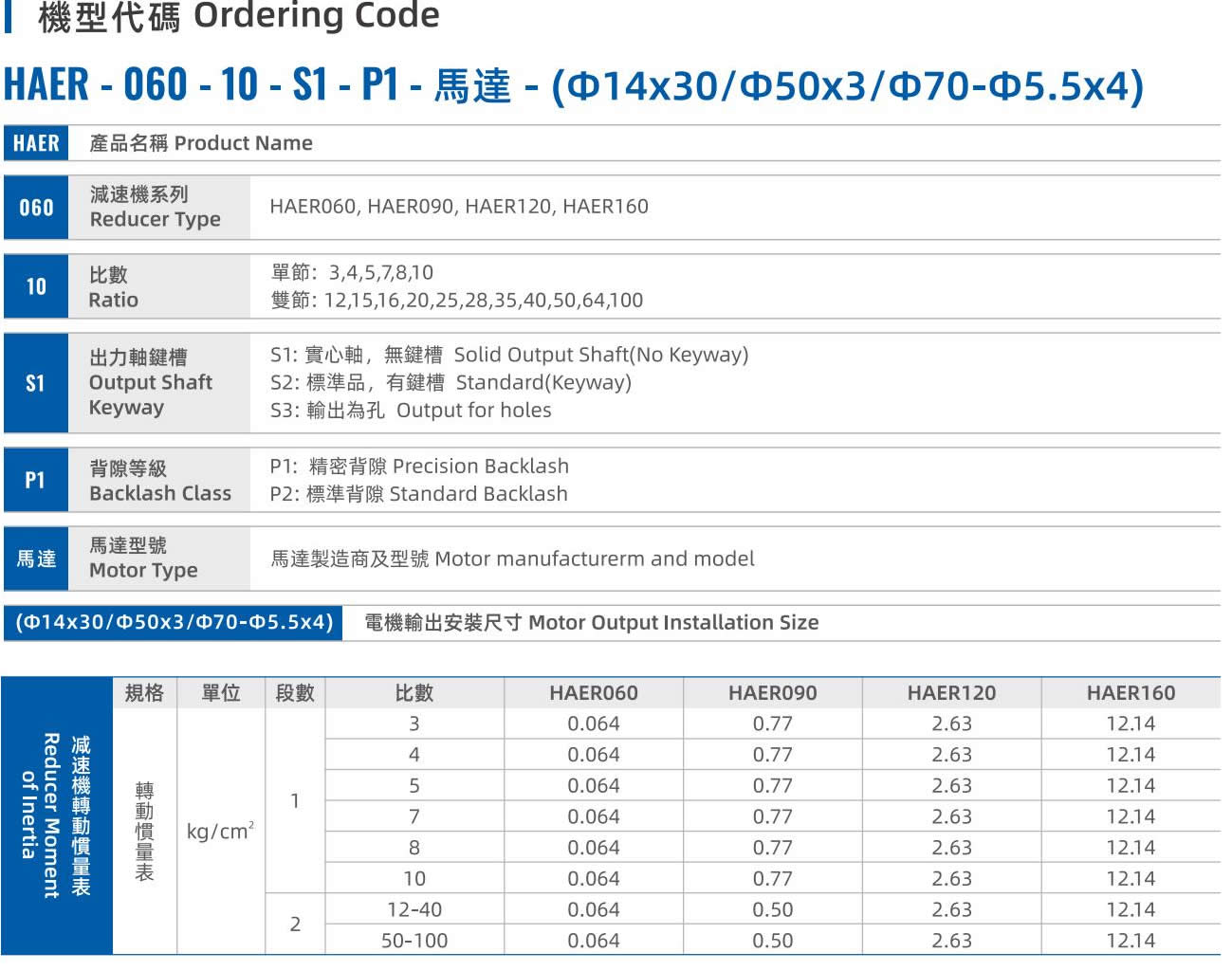Click HAER090 value 0.50 in 12-40 row
1232x971 pixels.
[773, 910]
